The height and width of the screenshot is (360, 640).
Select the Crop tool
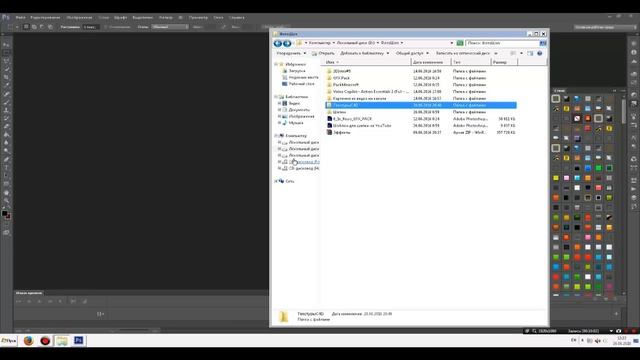tap(7, 78)
